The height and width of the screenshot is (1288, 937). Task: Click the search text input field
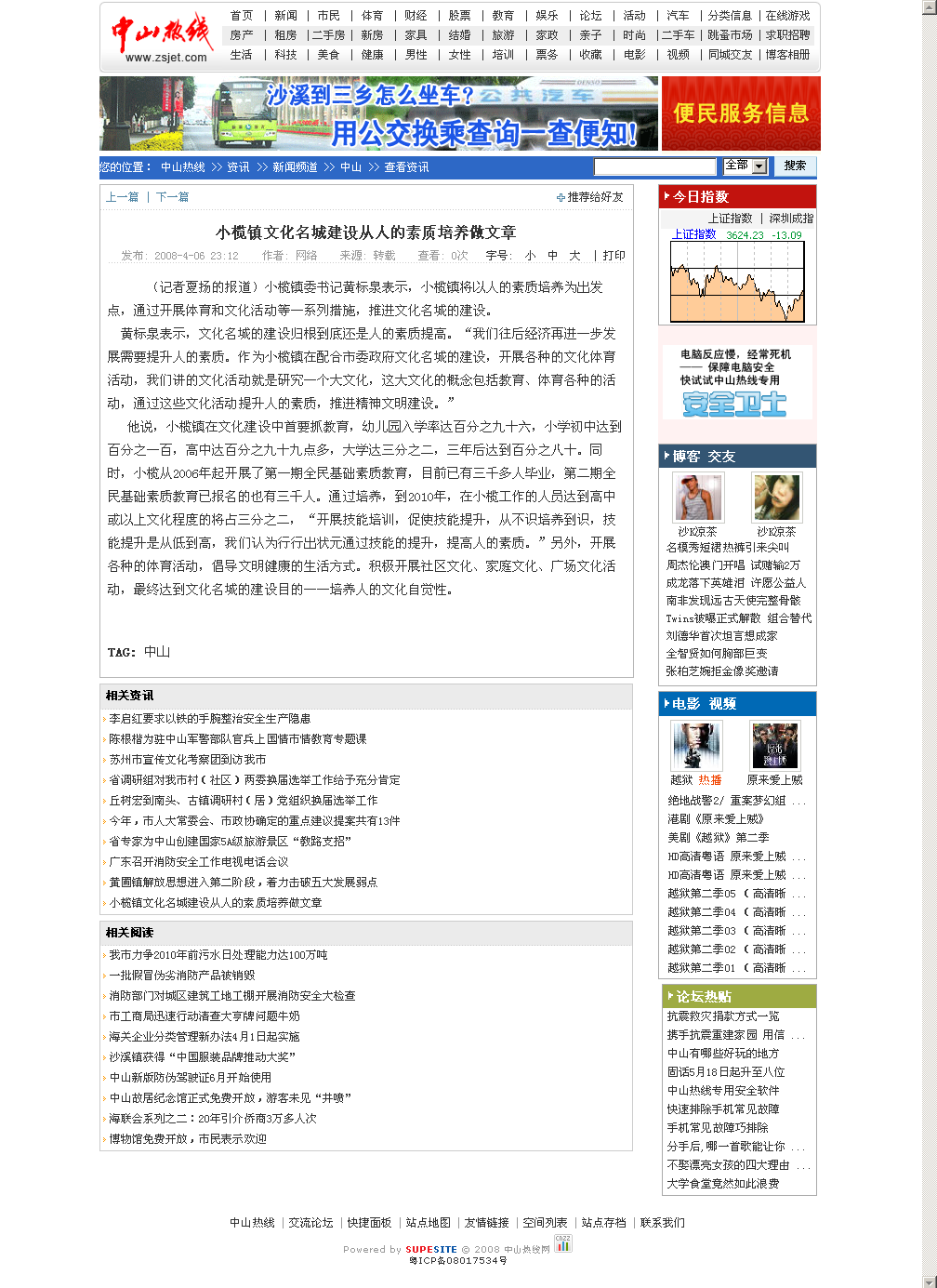655,166
